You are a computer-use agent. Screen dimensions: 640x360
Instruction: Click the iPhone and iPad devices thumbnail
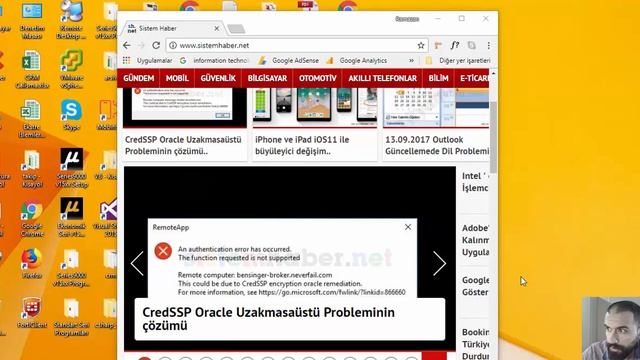(315, 107)
